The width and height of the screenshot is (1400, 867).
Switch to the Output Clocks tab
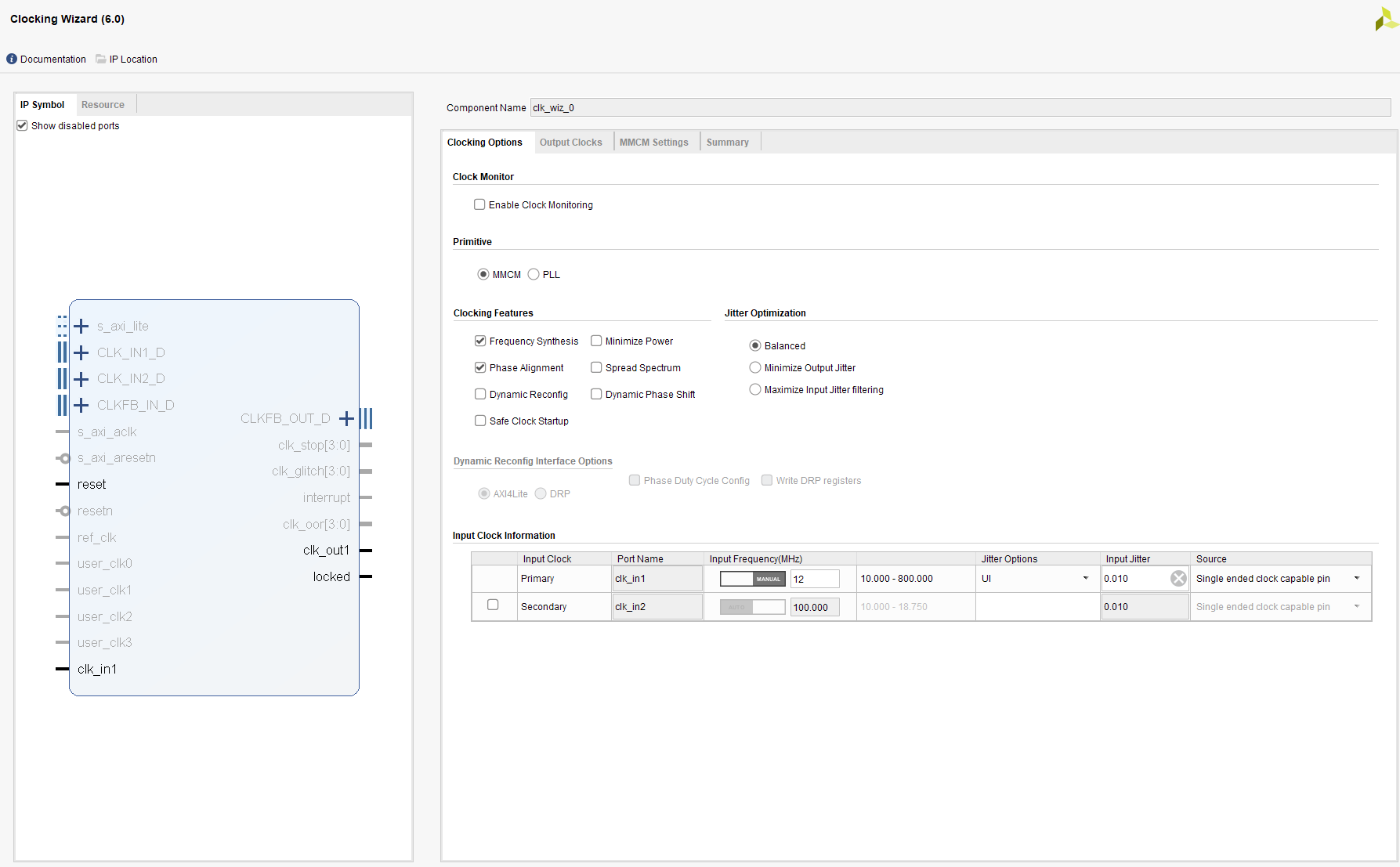(x=570, y=143)
